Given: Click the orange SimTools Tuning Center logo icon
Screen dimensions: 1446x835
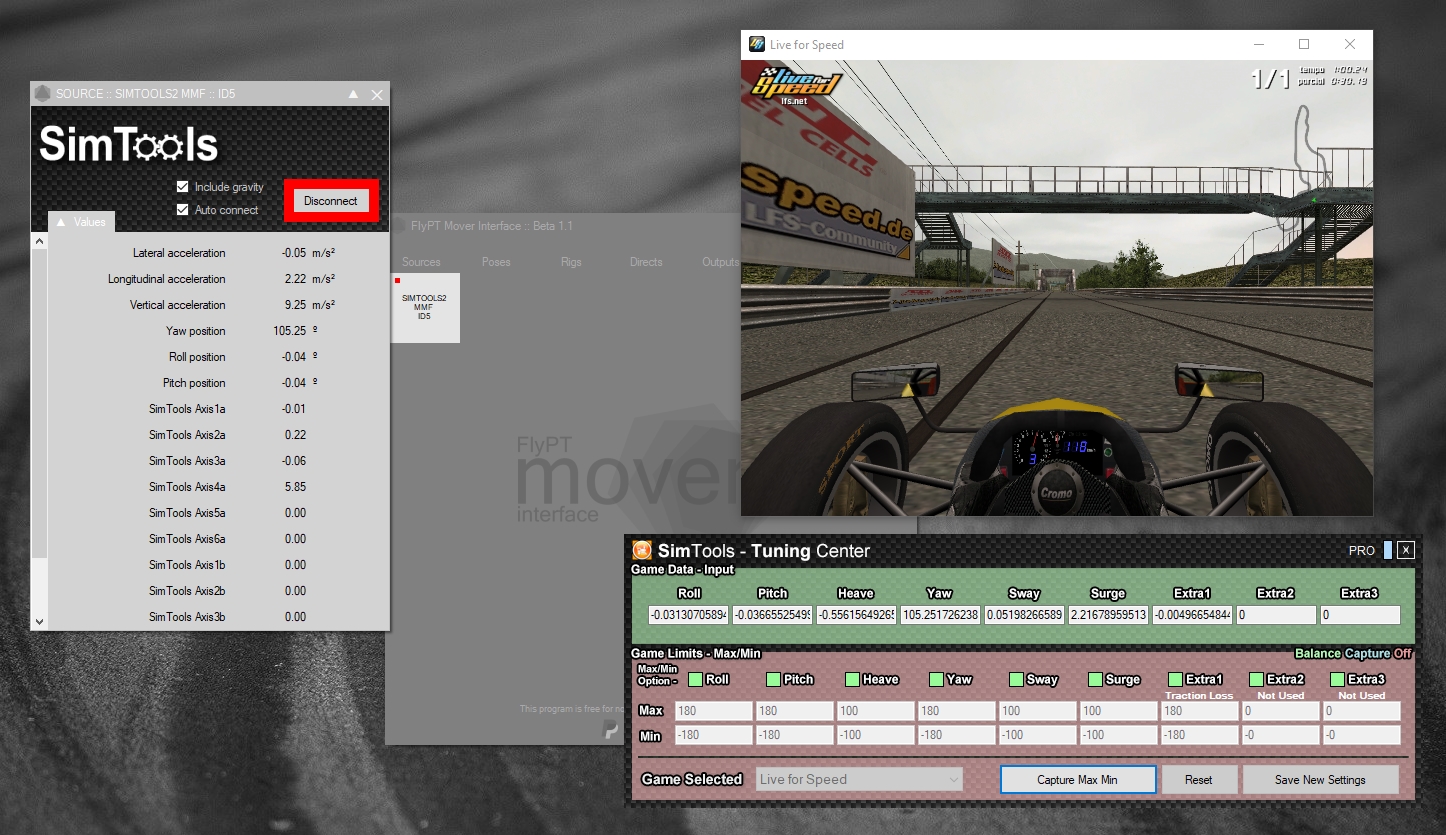Looking at the screenshot, I should 642,550.
